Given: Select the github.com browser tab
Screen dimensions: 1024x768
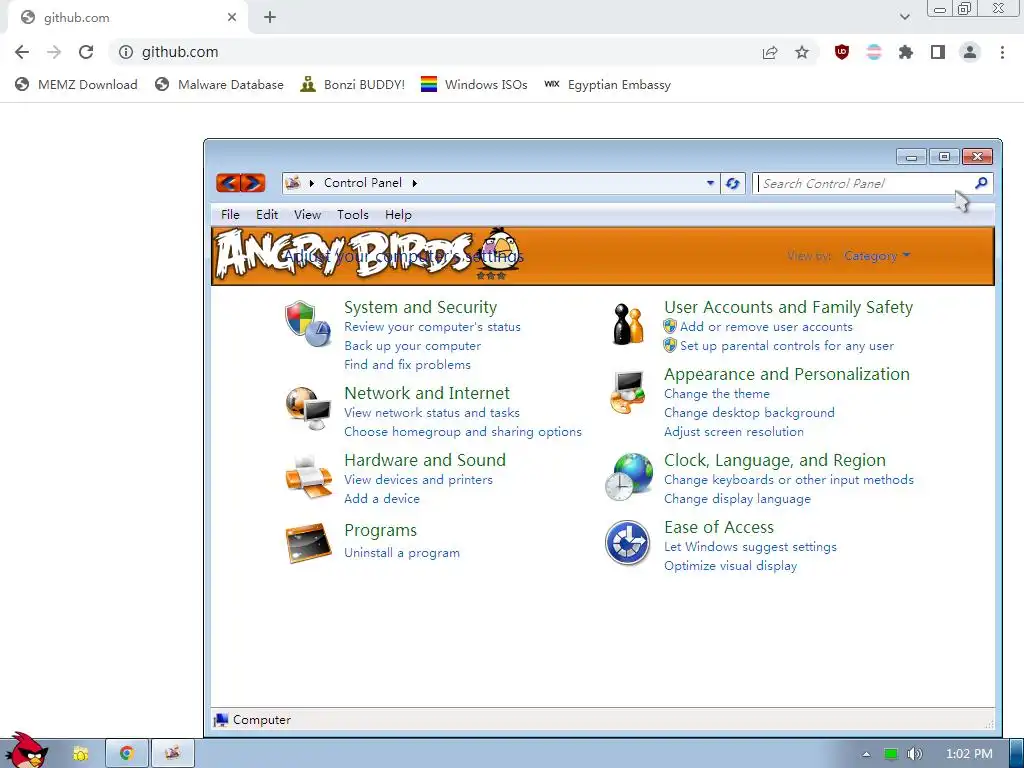Looking at the screenshot, I should coord(127,18).
